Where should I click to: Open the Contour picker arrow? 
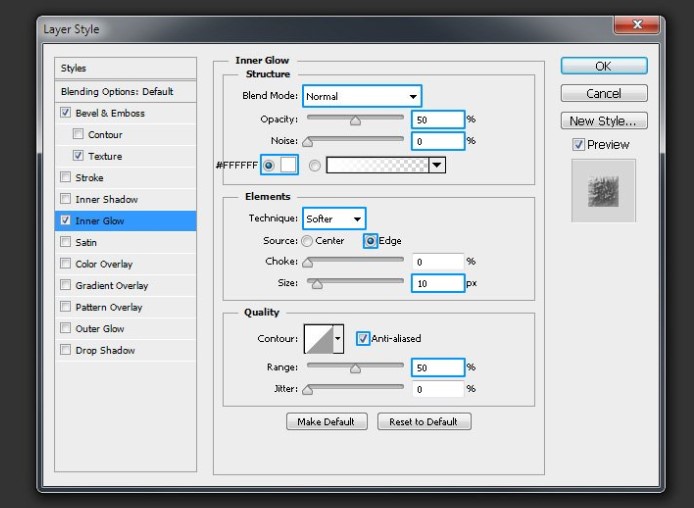coord(338,339)
